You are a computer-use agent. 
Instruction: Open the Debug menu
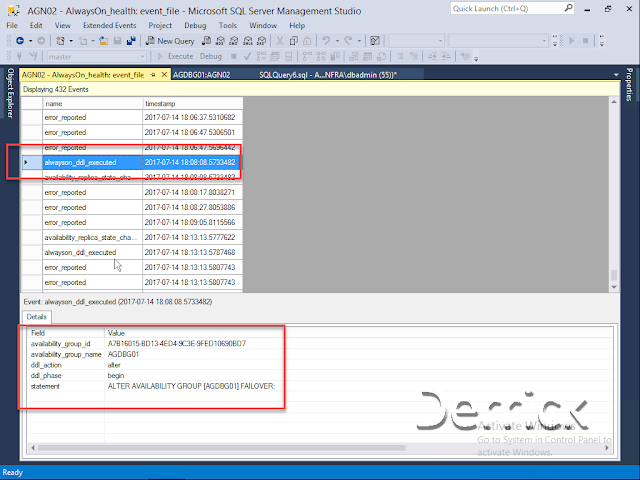(x=195, y=25)
